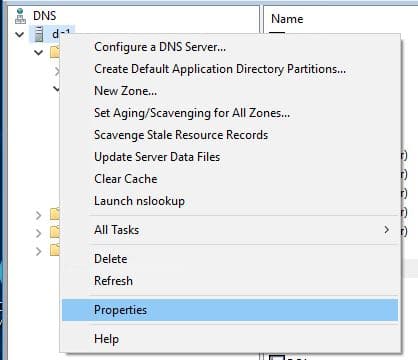This screenshot has height=360, width=418.
Task: Choose Create Default Application Directory Partitions
Action: click(230, 69)
